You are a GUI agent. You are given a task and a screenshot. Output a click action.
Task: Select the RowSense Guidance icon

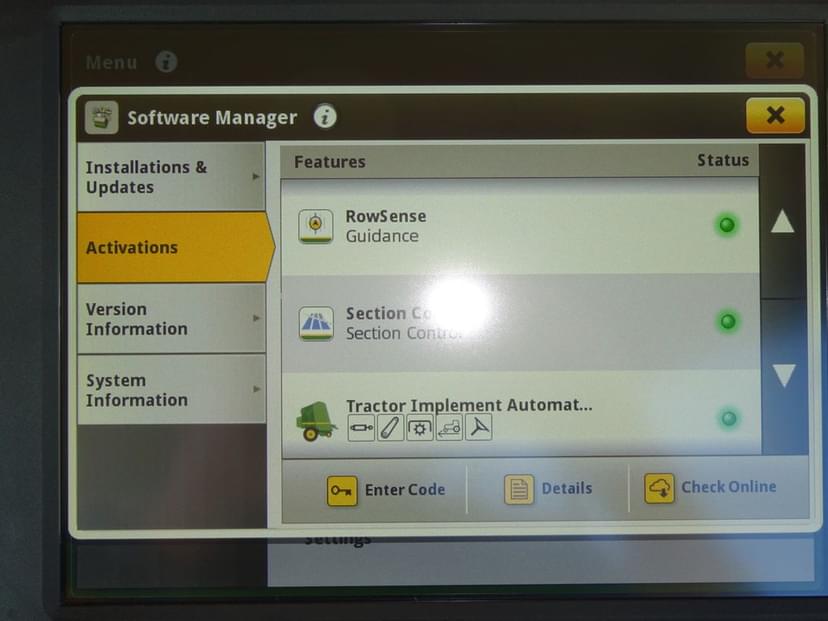315,226
